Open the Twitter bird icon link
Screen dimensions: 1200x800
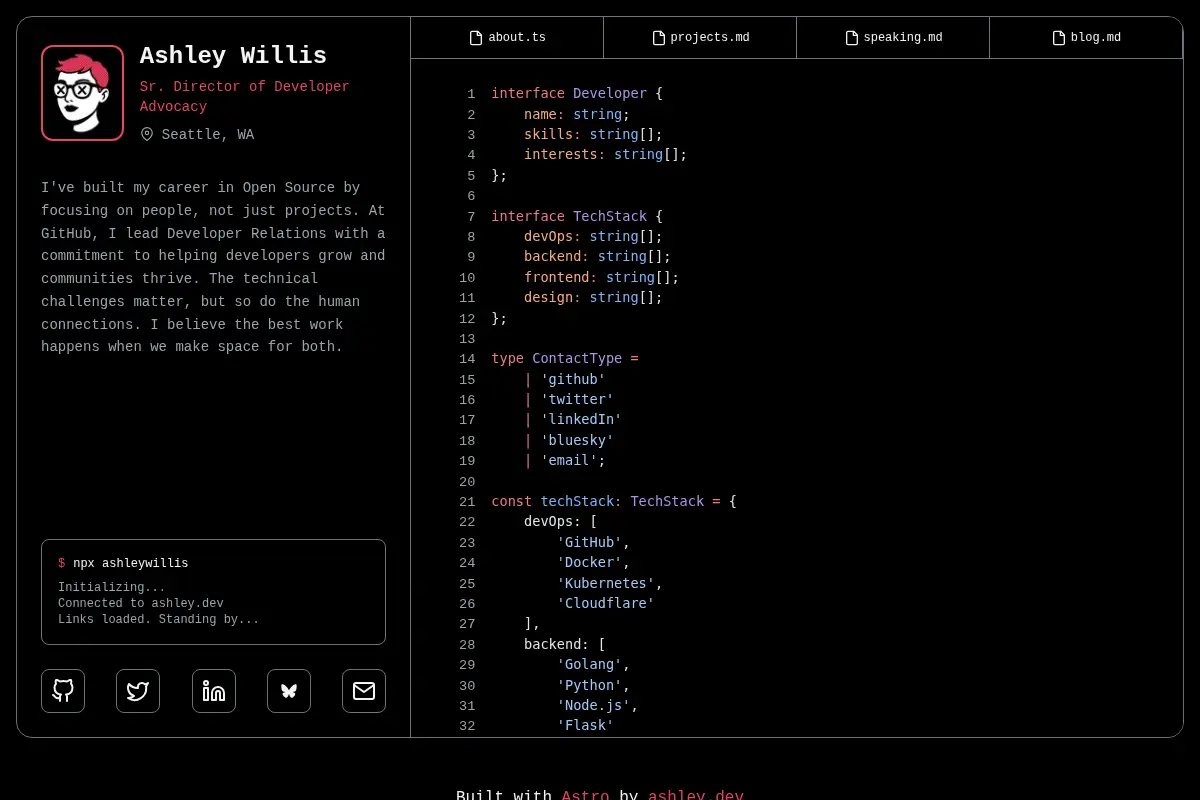tap(138, 691)
